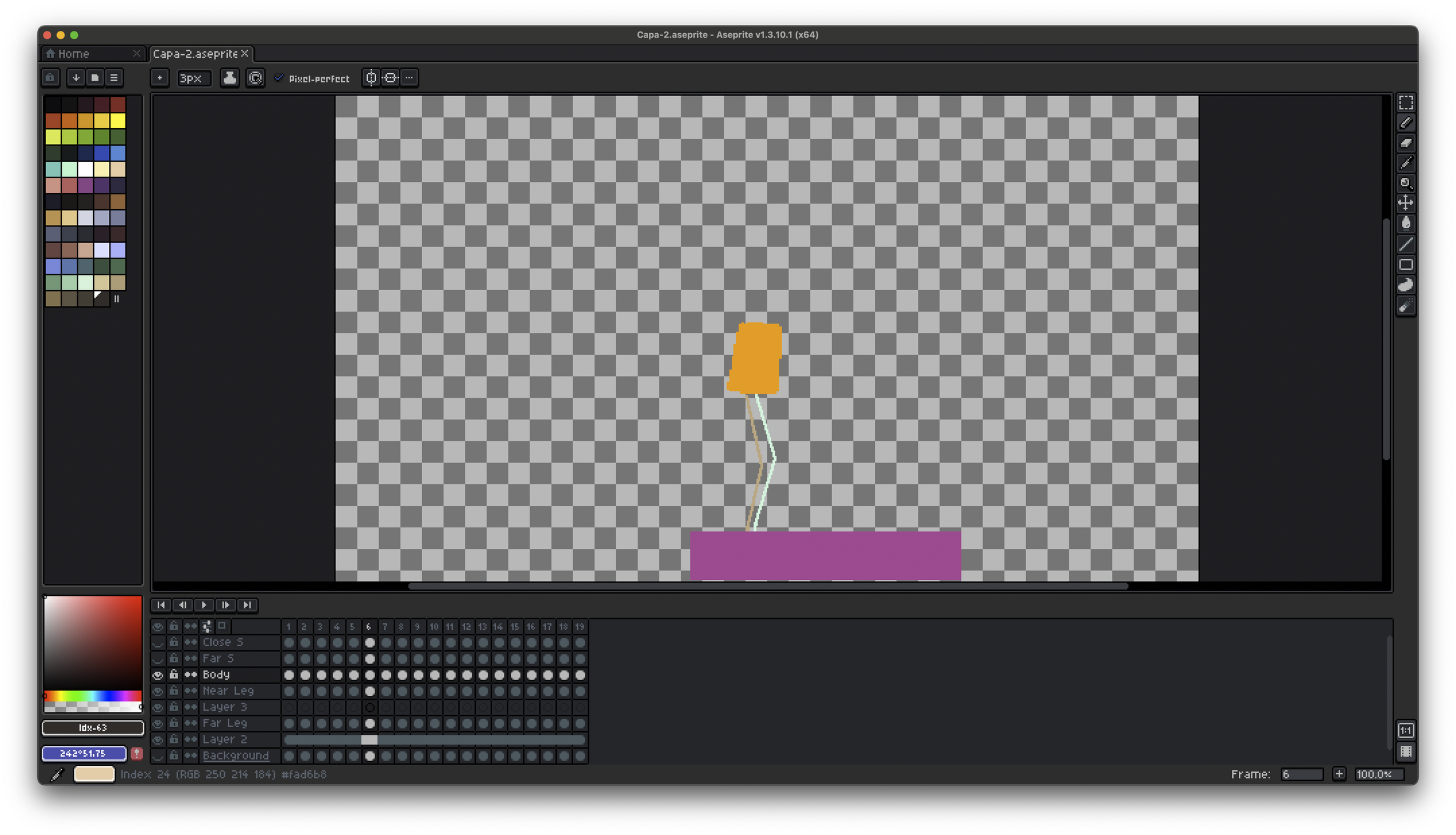Select the Zoom magnifier tool
1456x835 pixels.
pos(1405,184)
